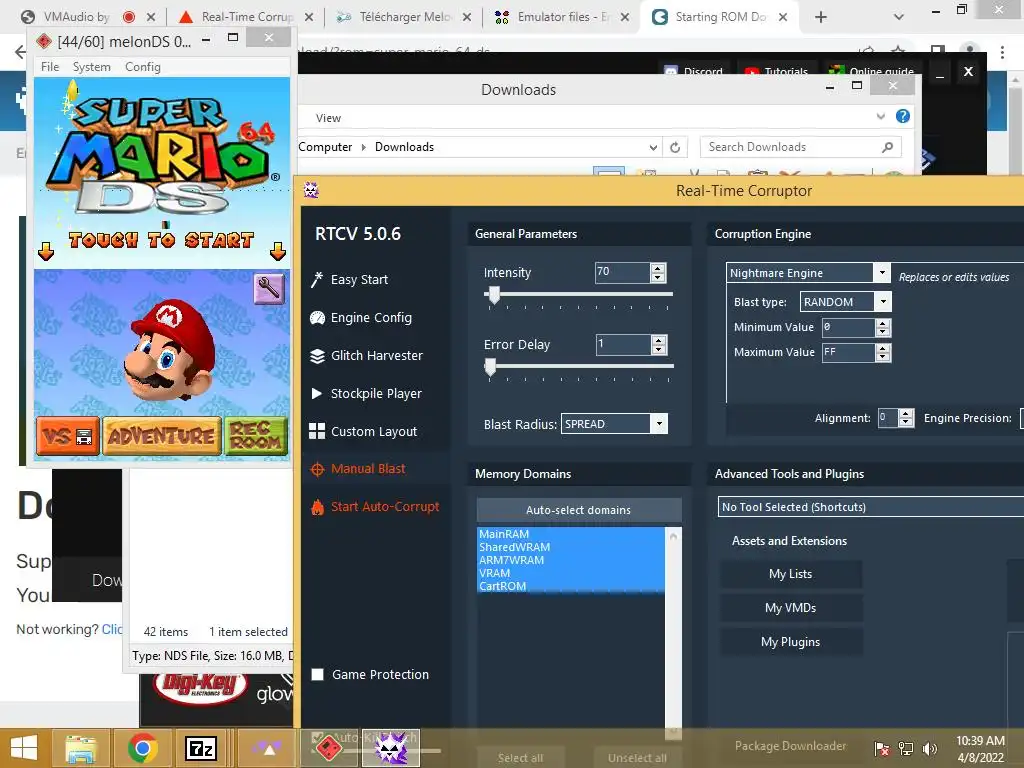Select the Adventure button in game
1024x768 pixels.
(162, 436)
